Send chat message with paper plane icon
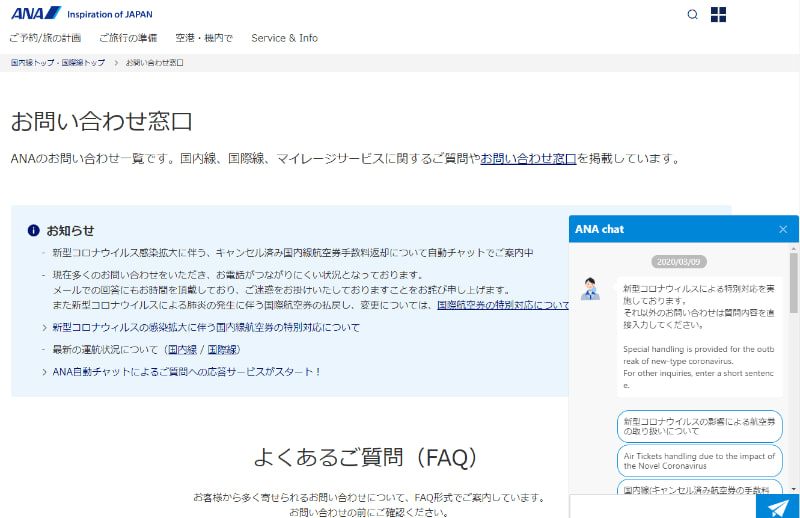 pyautogui.click(x=778, y=507)
